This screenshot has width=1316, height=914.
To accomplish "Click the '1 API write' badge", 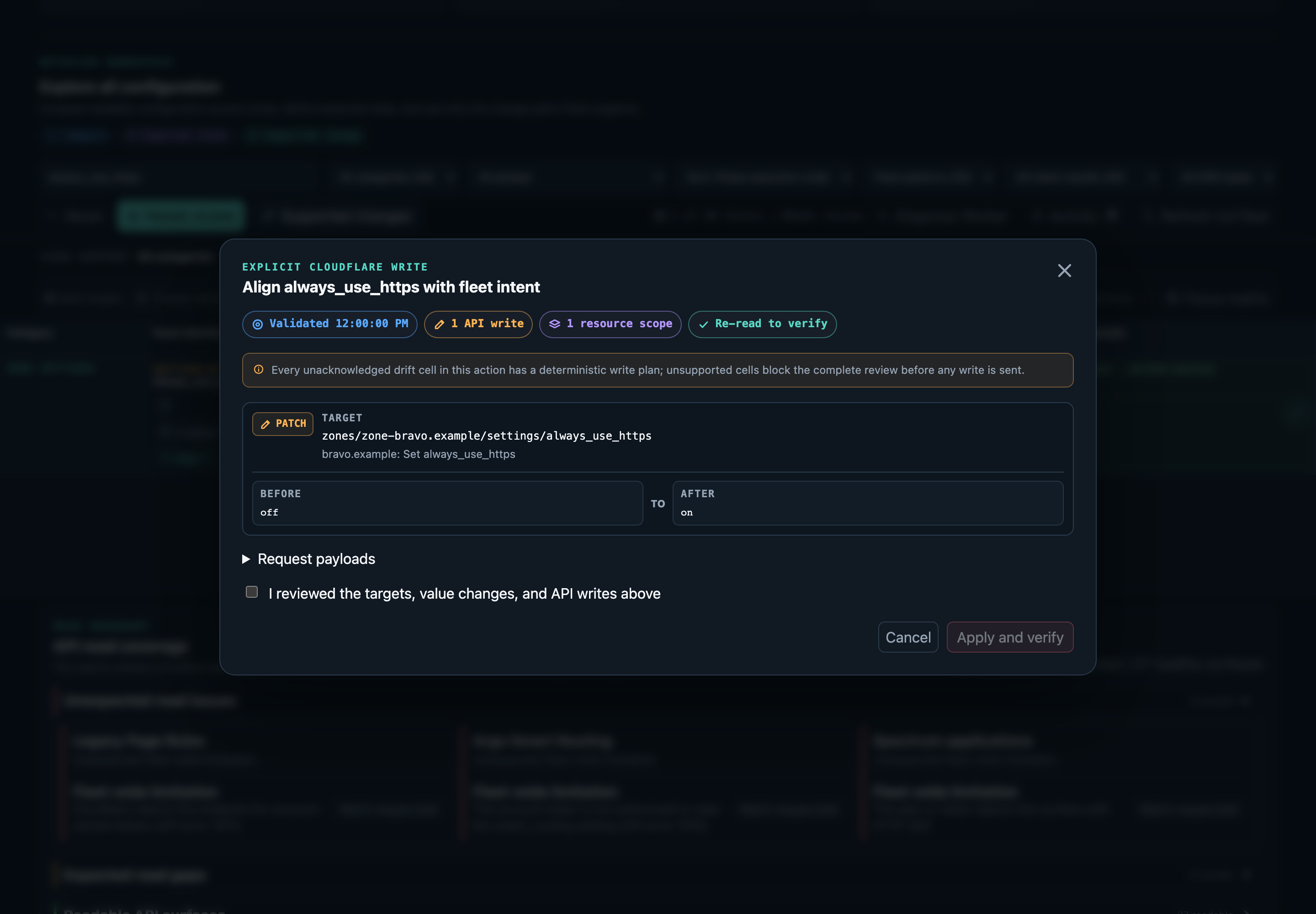I will pos(478,324).
